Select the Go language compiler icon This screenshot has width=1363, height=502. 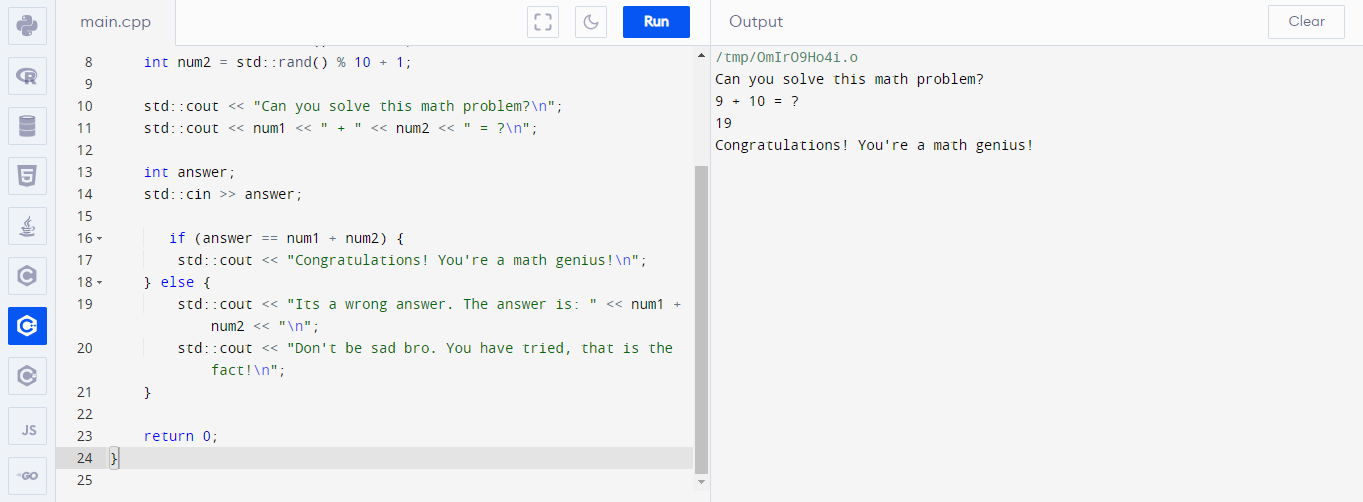27,476
